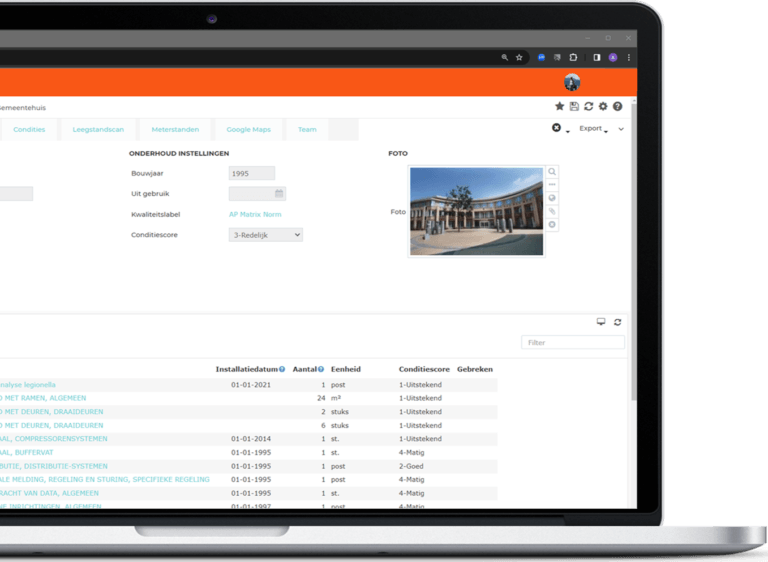
Task: Click the star favorite icon in app toolbar
Action: click(x=560, y=107)
